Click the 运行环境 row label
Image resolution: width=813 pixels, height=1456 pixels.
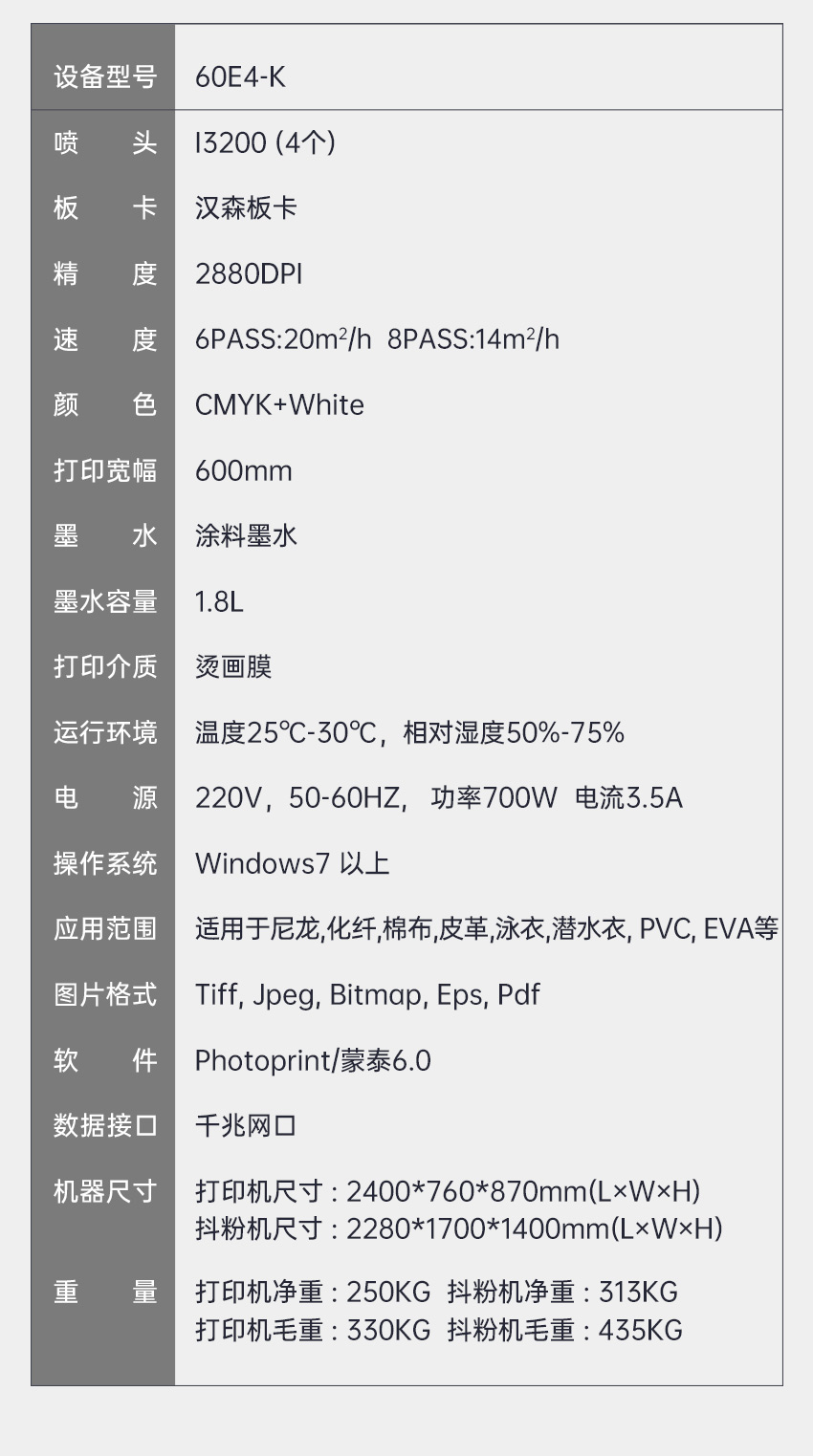click(x=104, y=733)
